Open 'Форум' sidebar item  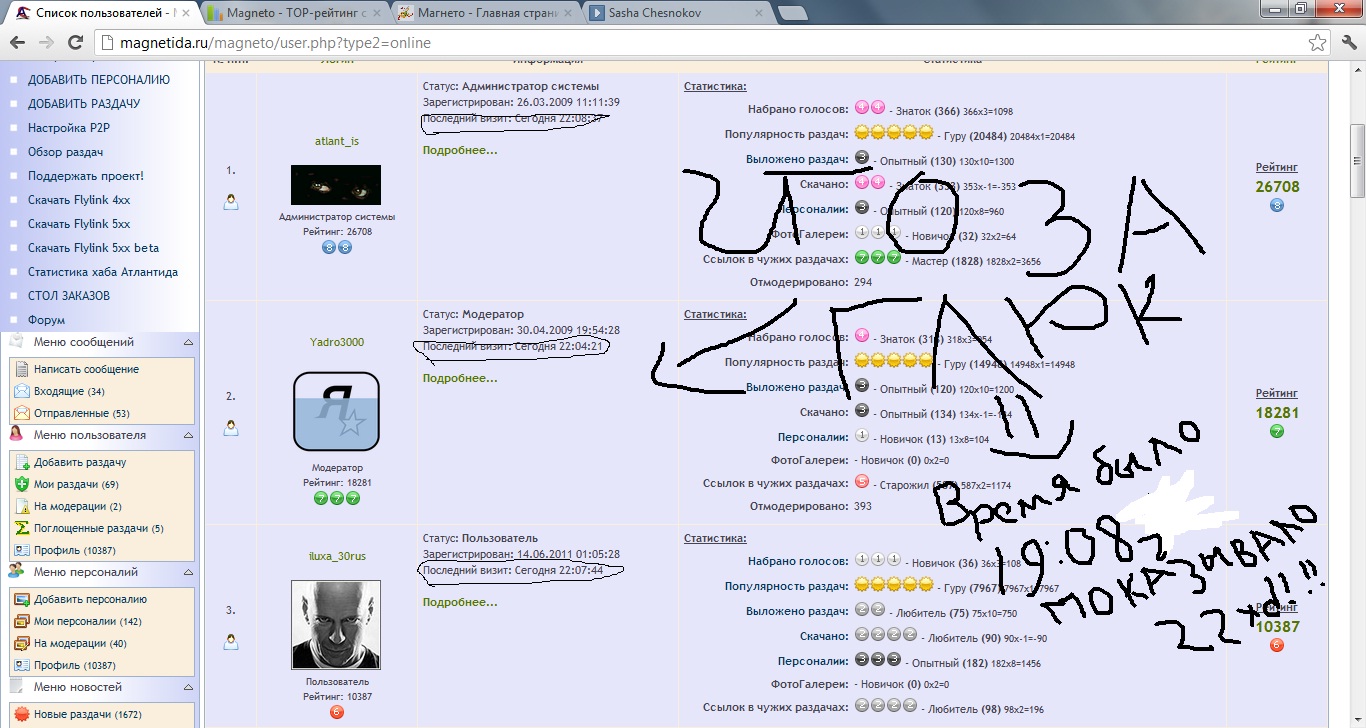coord(46,320)
